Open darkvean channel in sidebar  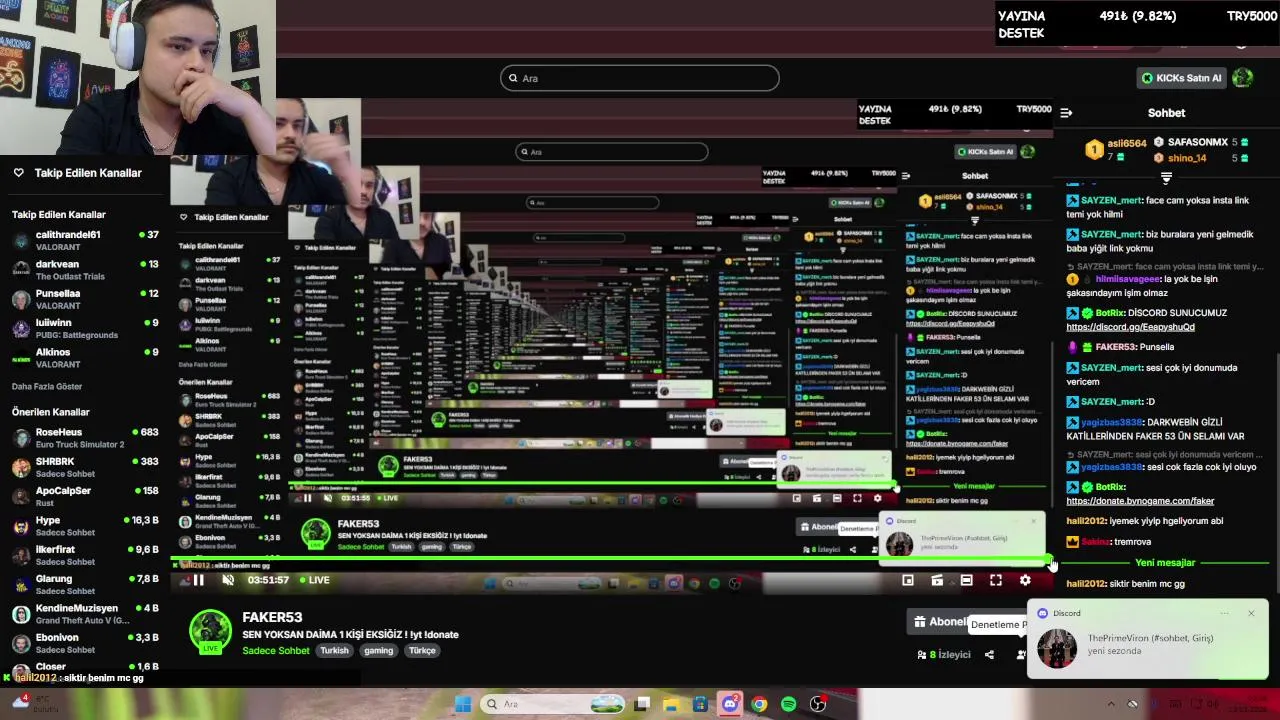pos(85,270)
